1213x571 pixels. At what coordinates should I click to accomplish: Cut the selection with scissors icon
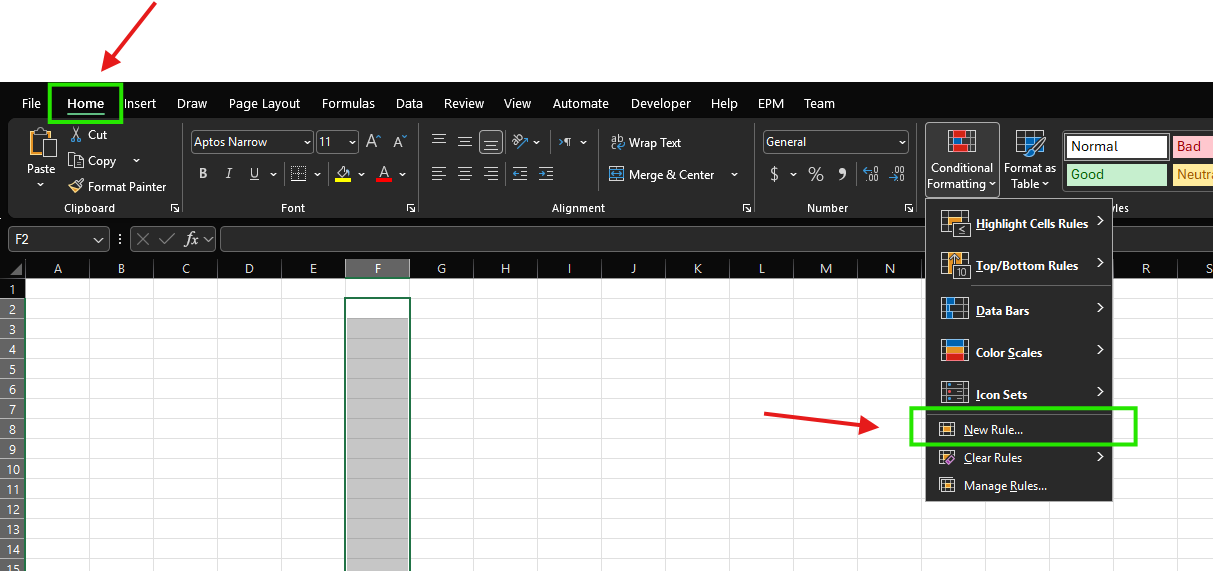tap(76, 134)
